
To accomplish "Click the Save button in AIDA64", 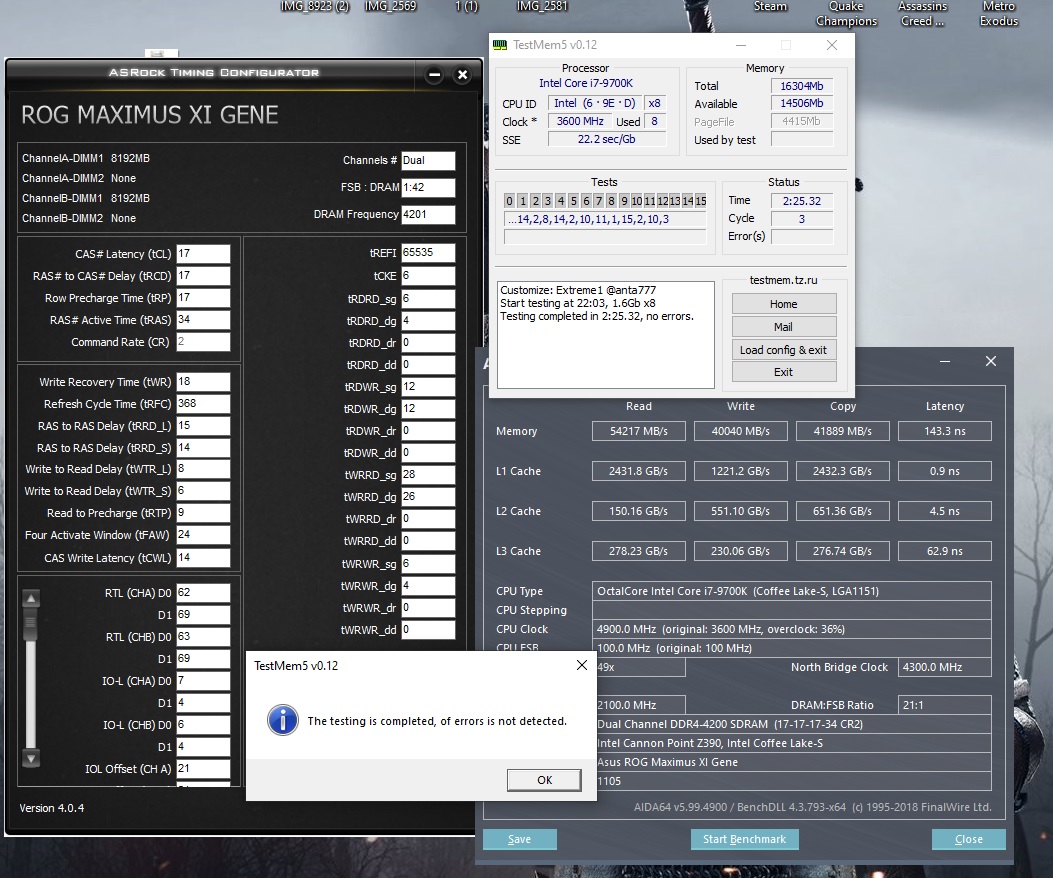I will 519,839.
